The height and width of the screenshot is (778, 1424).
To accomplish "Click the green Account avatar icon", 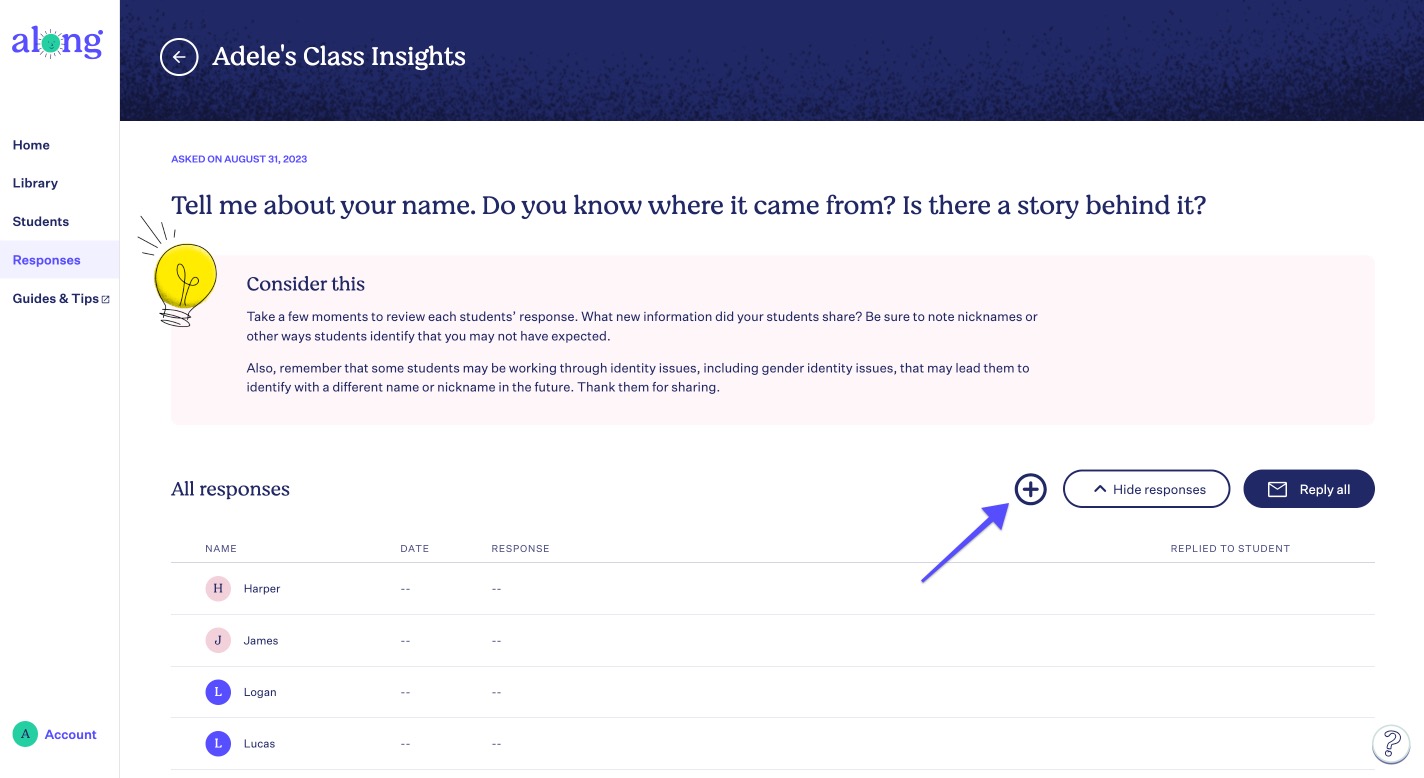I will click(25, 734).
